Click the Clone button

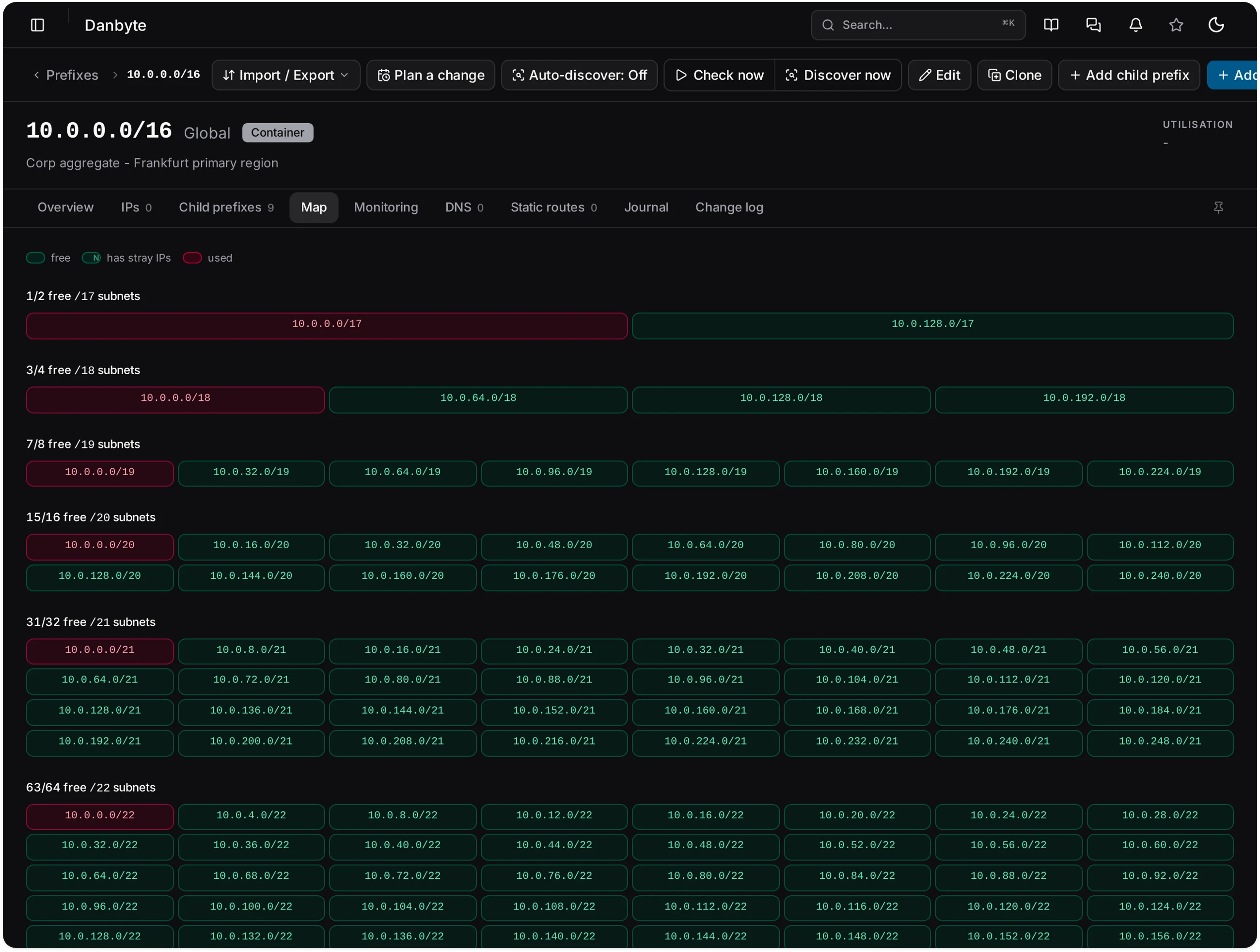[1014, 75]
